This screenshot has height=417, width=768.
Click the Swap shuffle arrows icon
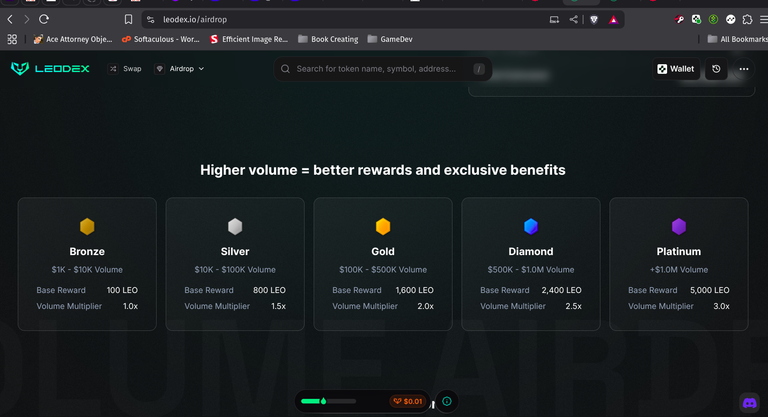tap(113, 69)
